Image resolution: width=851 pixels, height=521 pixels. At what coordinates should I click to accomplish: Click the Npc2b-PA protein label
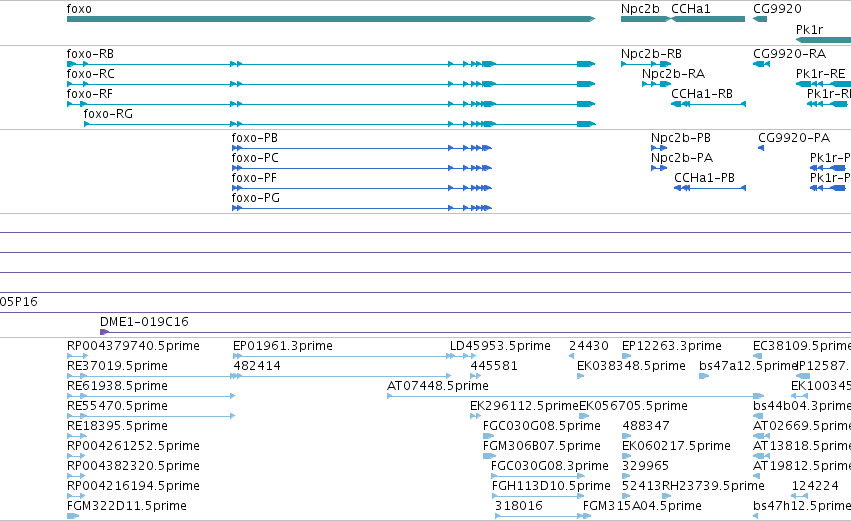tap(682, 158)
